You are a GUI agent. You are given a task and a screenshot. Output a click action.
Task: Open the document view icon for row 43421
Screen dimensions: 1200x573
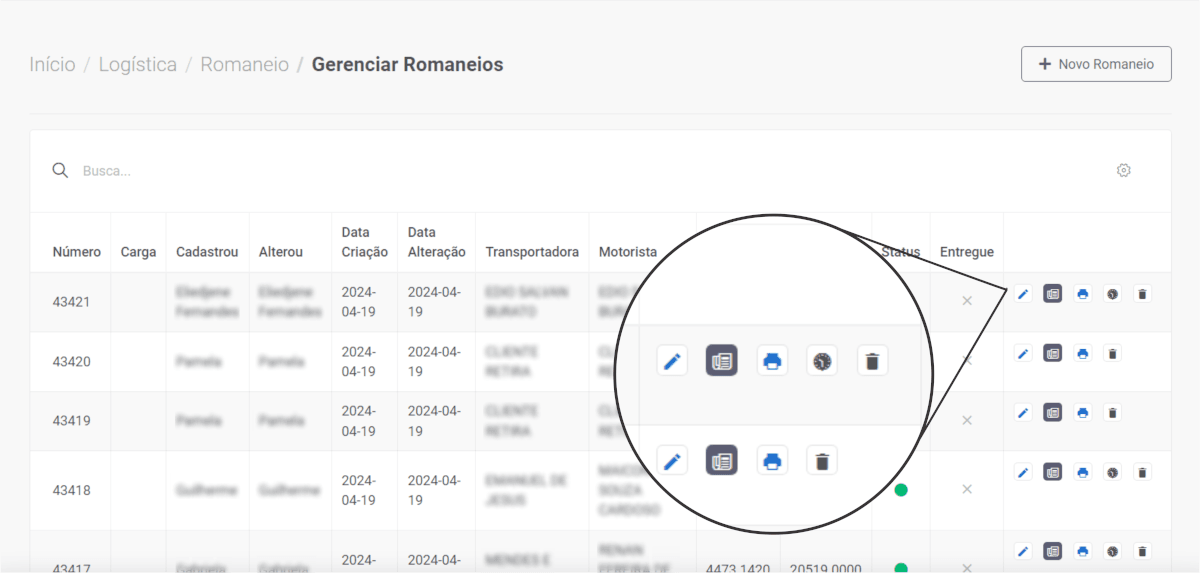(1053, 294)
